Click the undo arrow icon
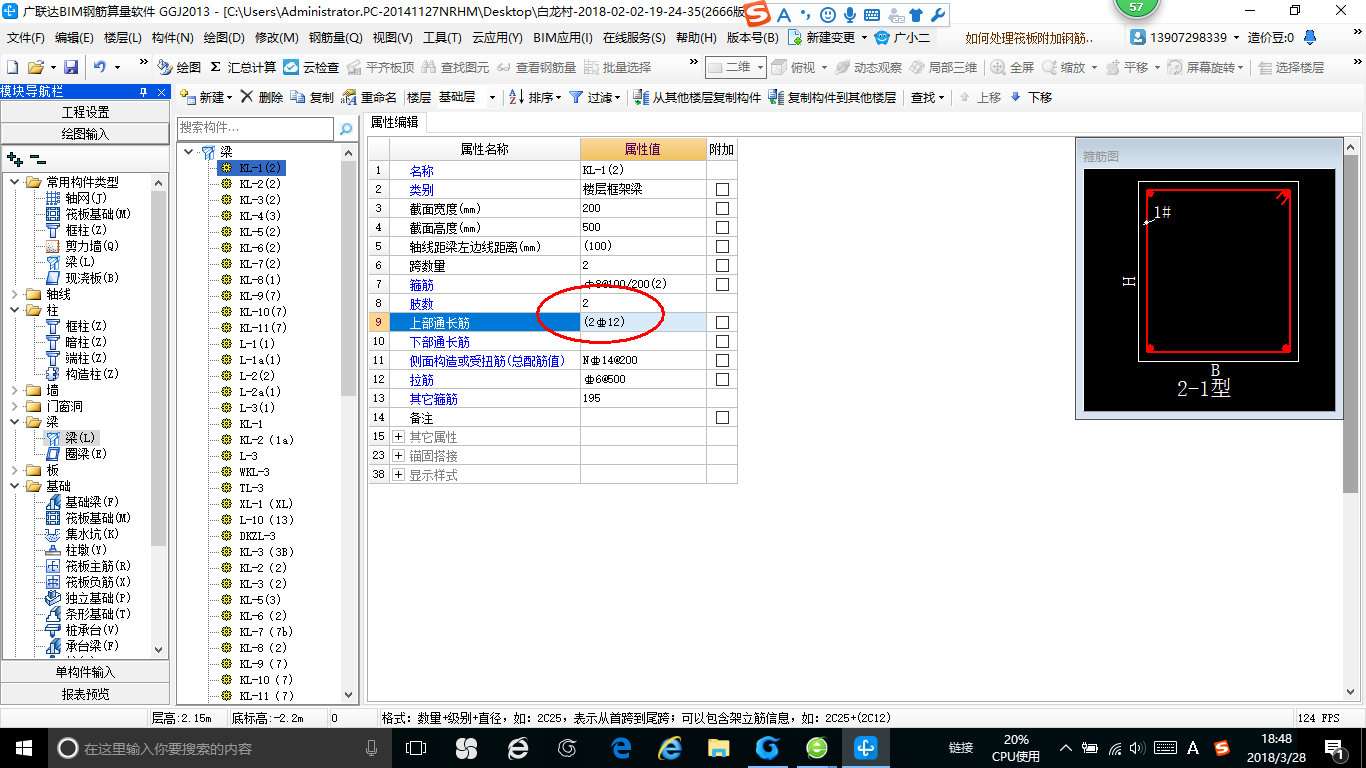Screen dimensions: 1366x768 click(x=100, y=67)
